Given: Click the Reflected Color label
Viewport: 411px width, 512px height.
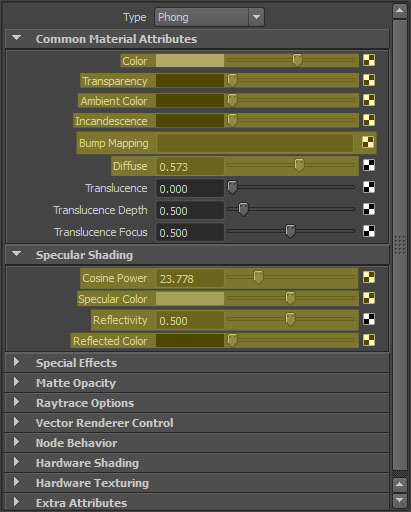Looking at the screenshot, I should click(x=110, y=341).
